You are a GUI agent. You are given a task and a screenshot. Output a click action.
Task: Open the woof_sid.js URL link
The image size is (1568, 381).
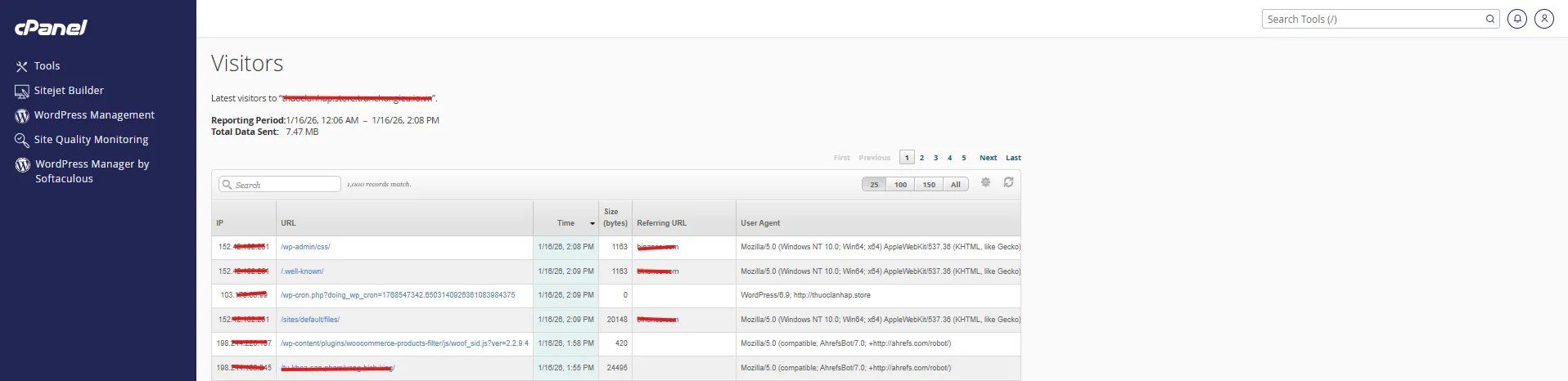[x=404, y=343]
